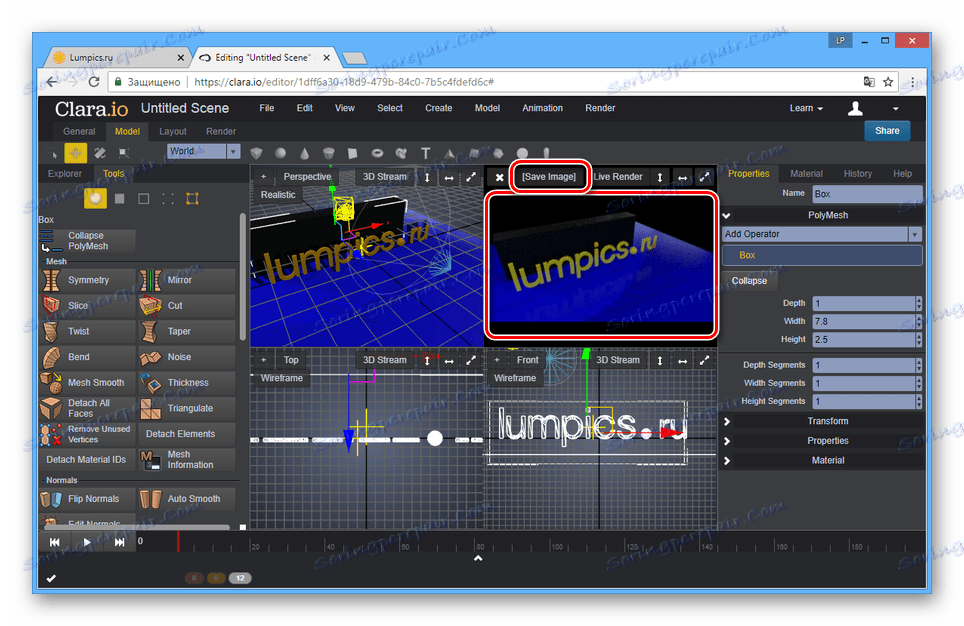Create a cylinder primitive from toolbar
The height and width of the screenshot is (626, 964).
329,153
